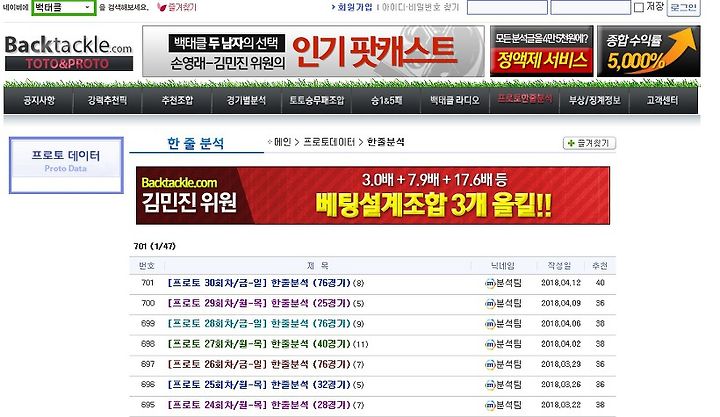The height and width of the screenshot is (417, 720).
Task: Open the 프로토한줄분석 menu
Action: click(525, 98)
